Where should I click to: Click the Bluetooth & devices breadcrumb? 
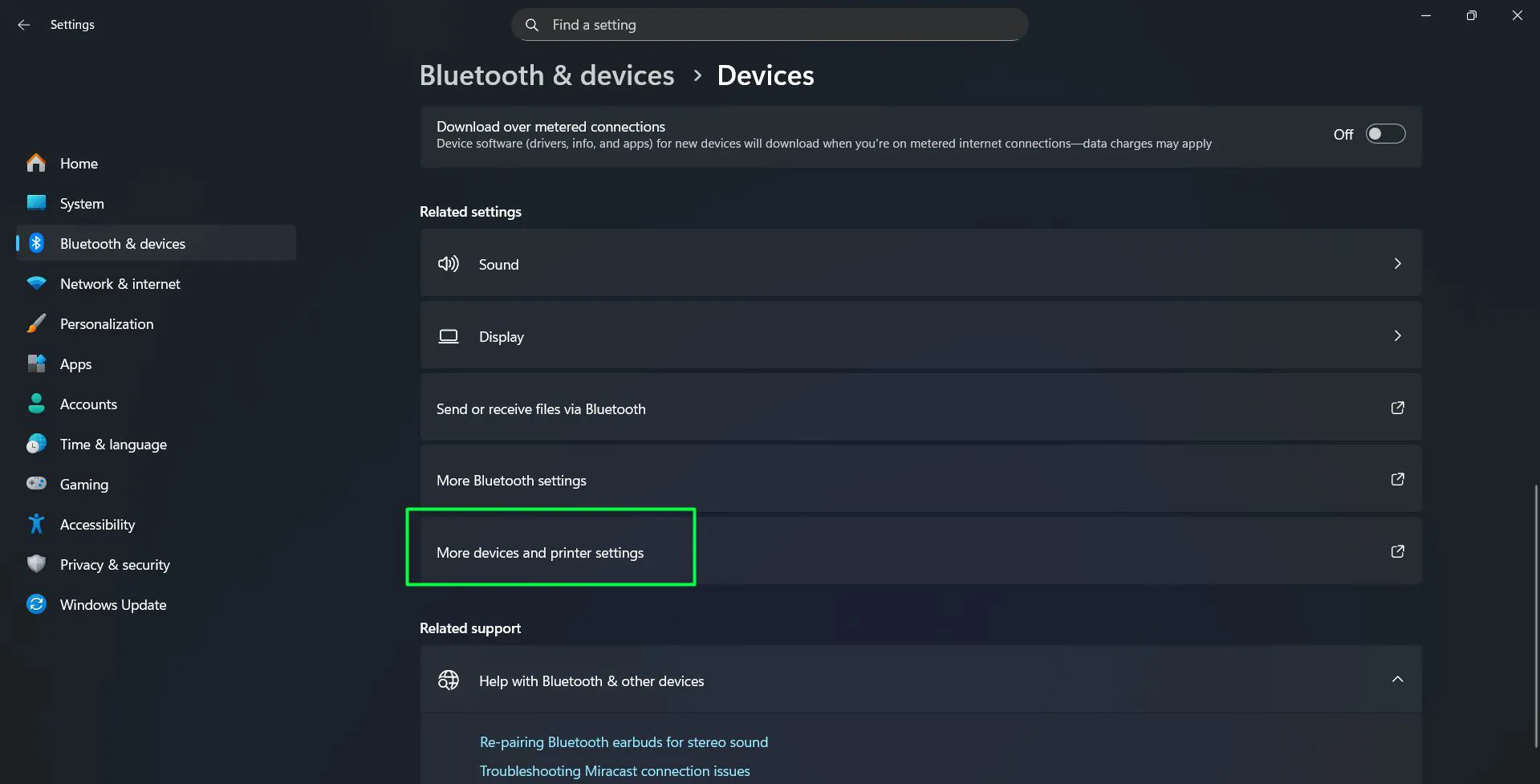click(547, 75)
